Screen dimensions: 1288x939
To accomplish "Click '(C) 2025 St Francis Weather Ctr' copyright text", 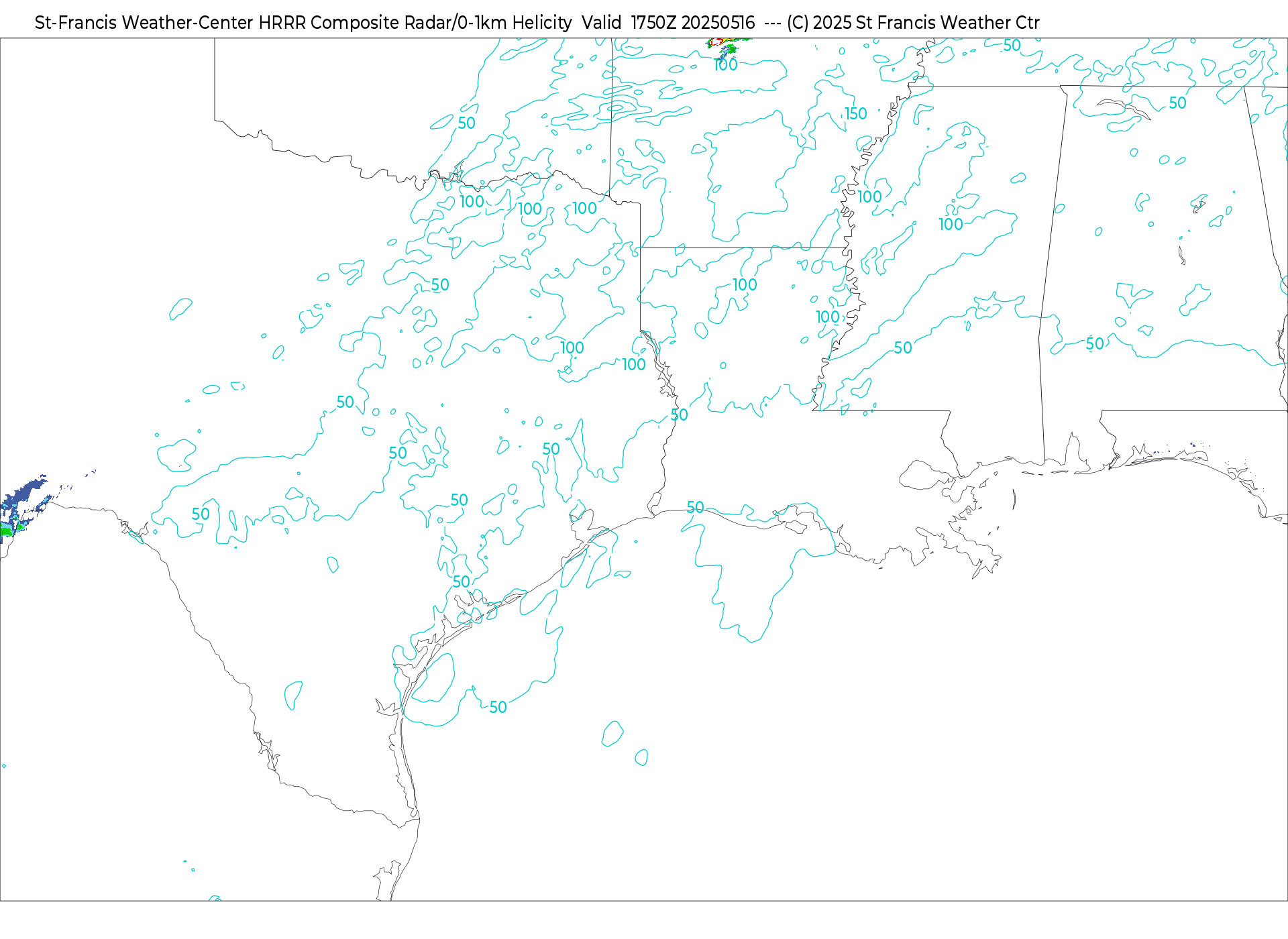I will point(913,23).
